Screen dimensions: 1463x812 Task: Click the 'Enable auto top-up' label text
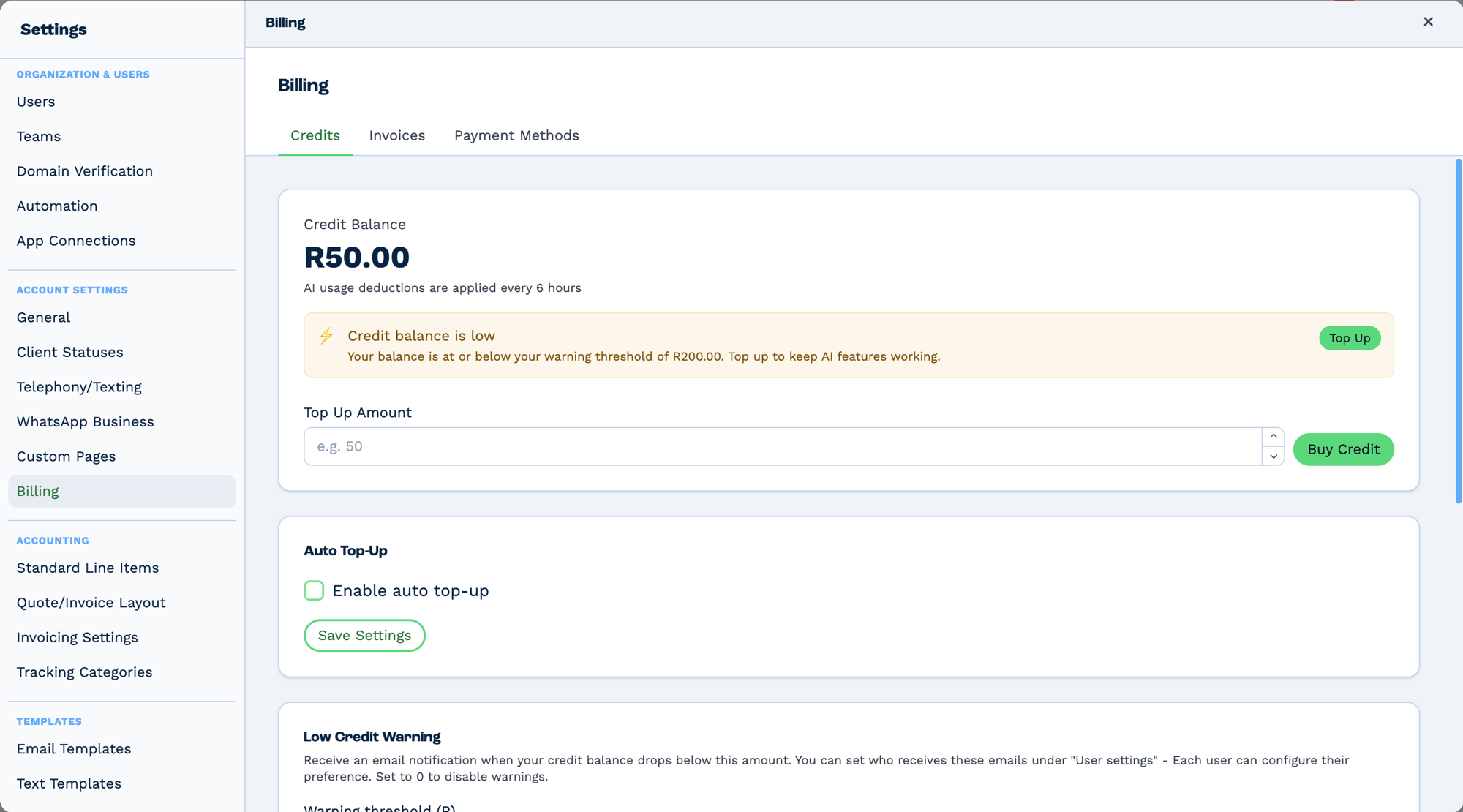[x=410, y=591]
